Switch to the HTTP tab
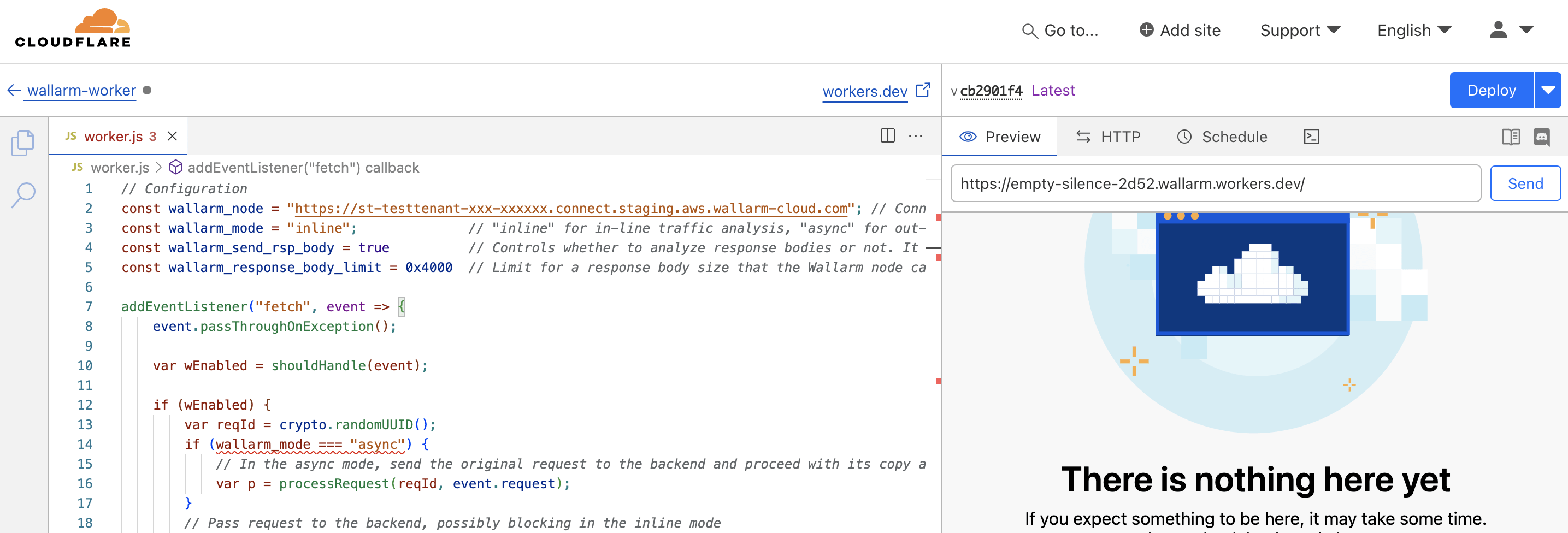 pyautogui.click(x=1108, y=137)
